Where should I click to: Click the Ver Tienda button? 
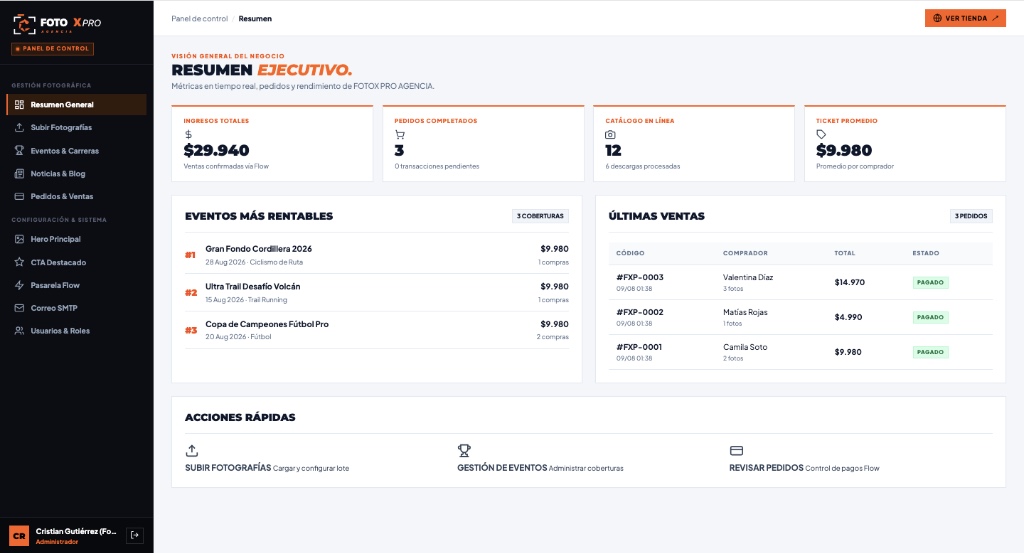tap(965, 18)
